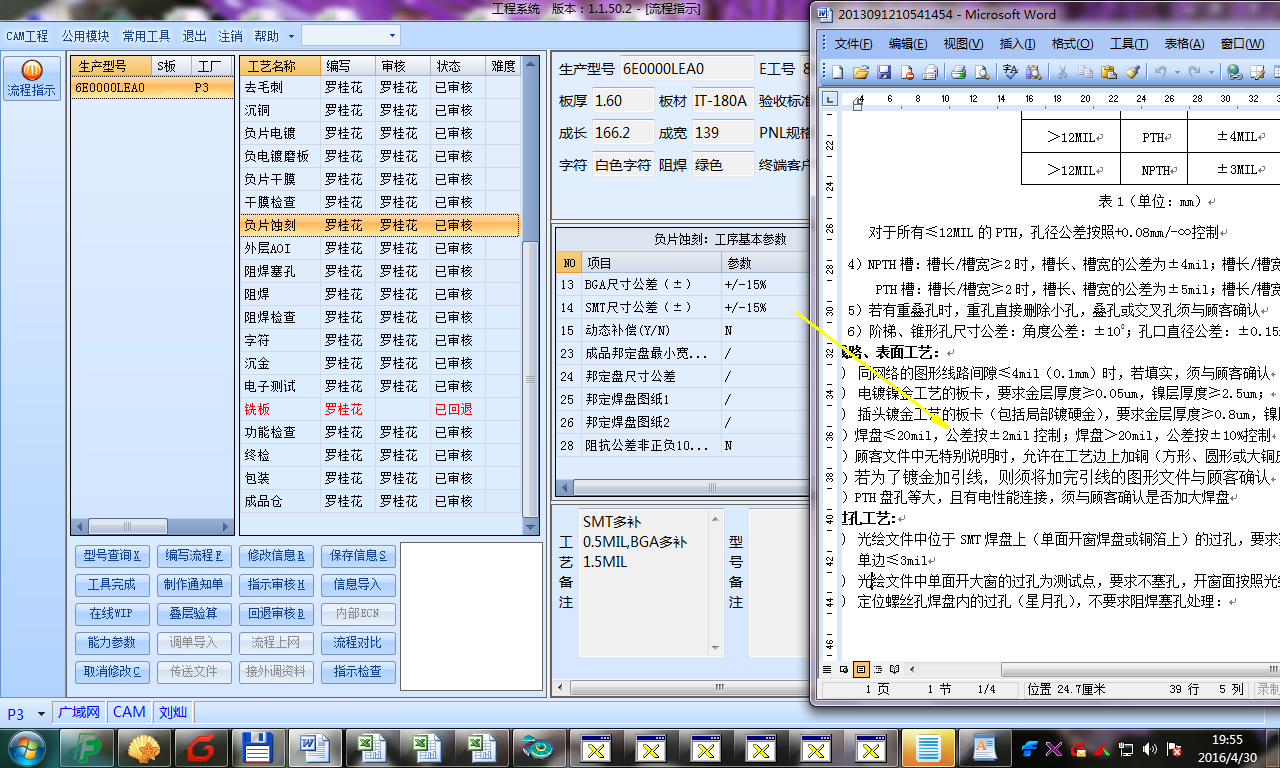
Task: Click horizontal scrollbar under 生产型号 list
Action: [152, 526]
